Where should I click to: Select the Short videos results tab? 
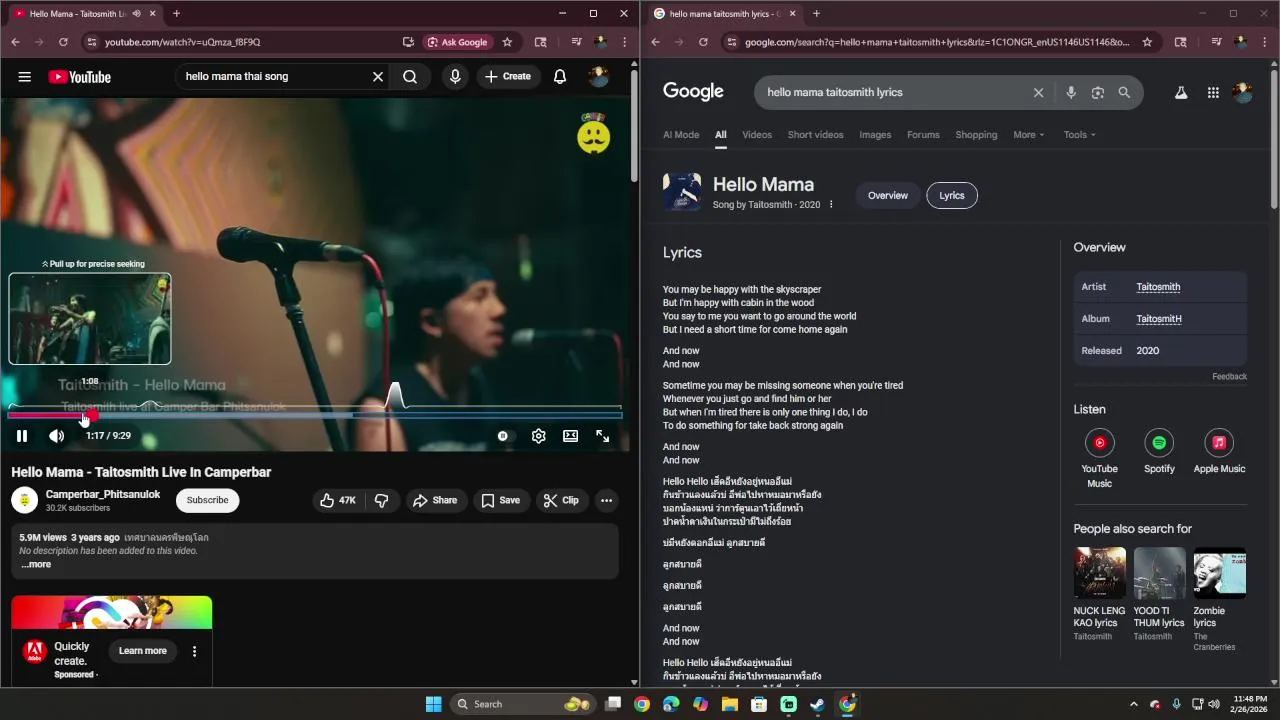pyautogui.click(x=815, y=135)
